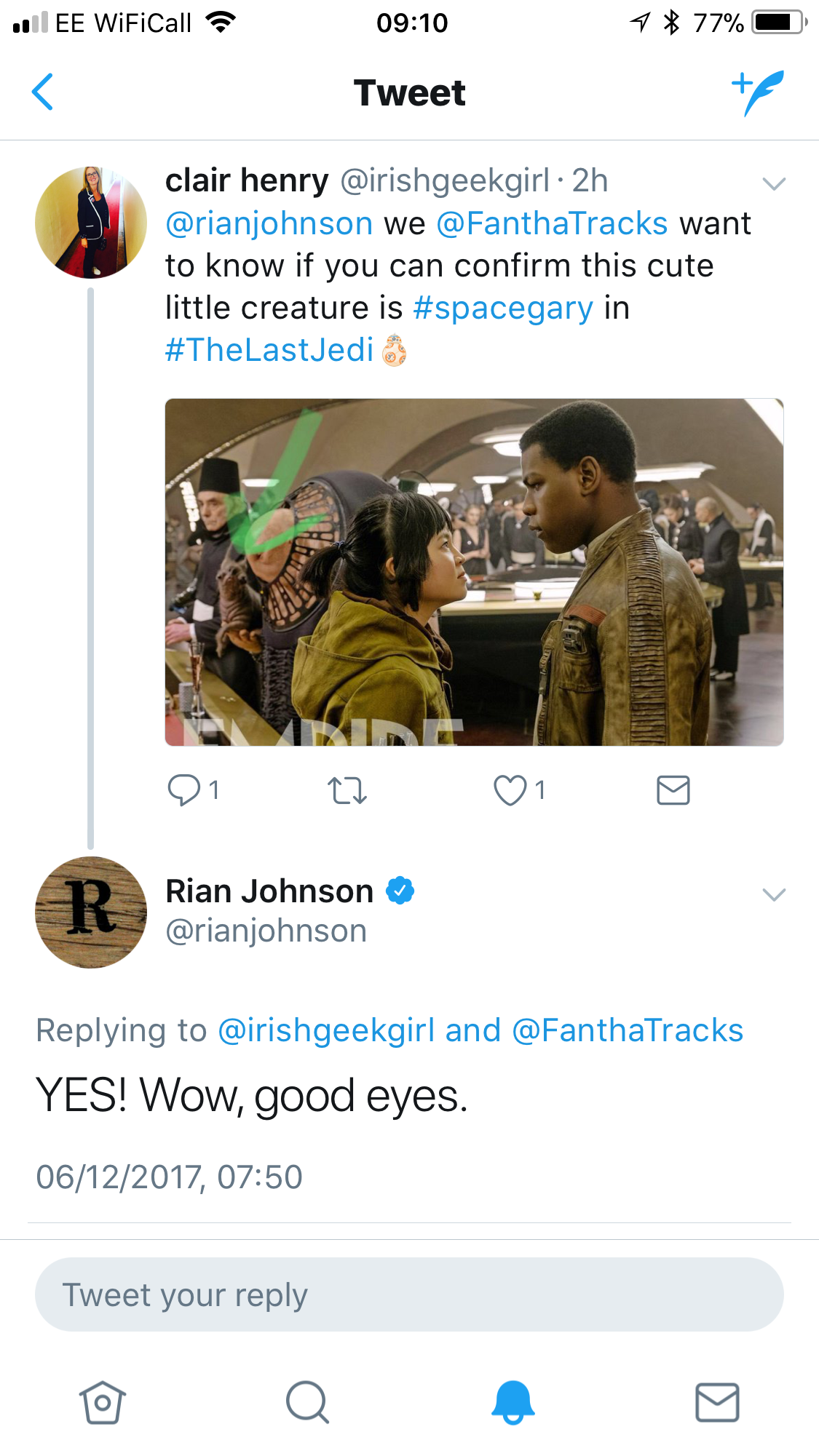Tap the Tweet your reply field
The image size is (819, 1456).
coord(409,1294)
